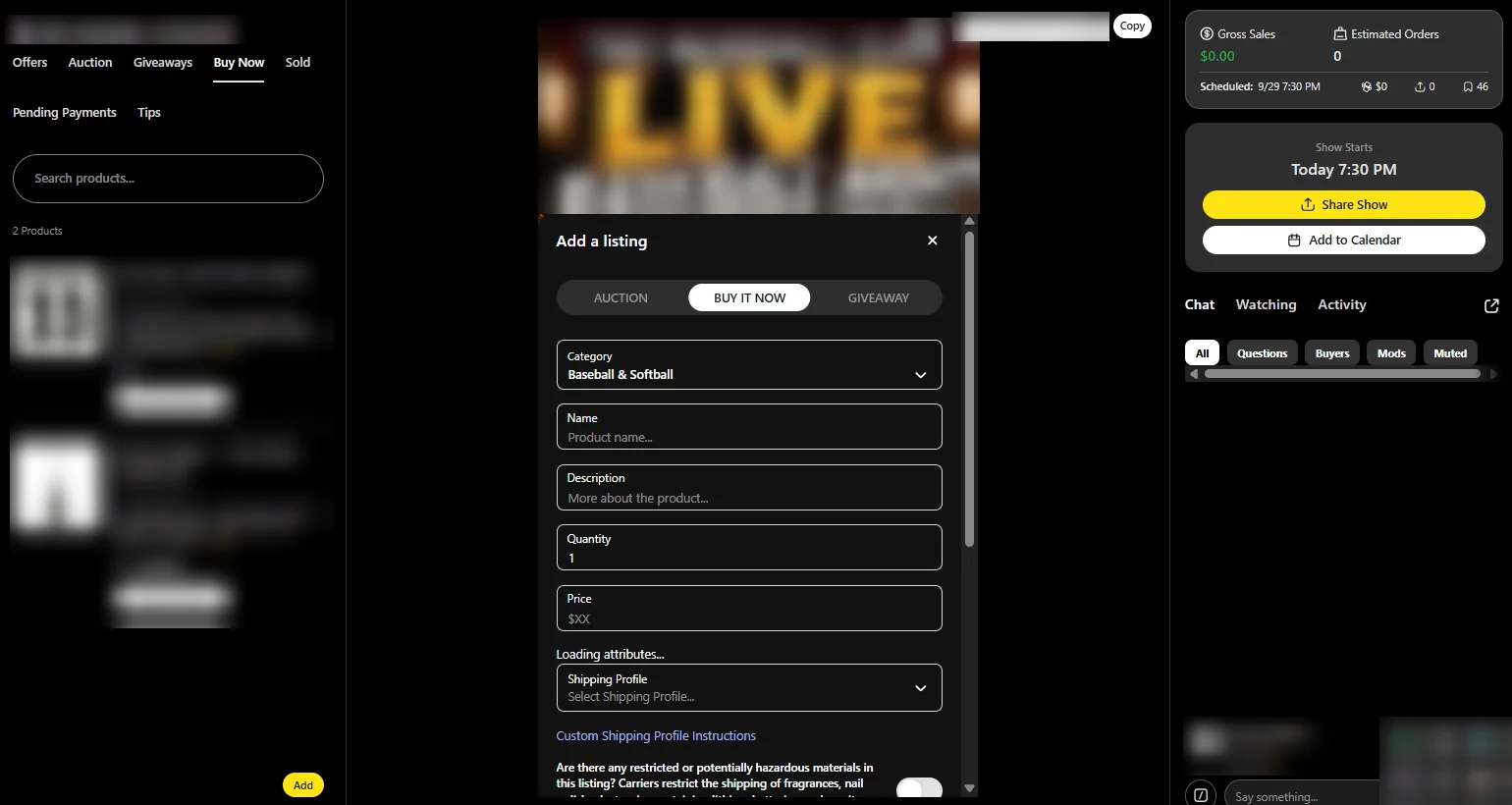Click the Price field
Viewport: 1512px width, 805px height.
pos(749,609)
